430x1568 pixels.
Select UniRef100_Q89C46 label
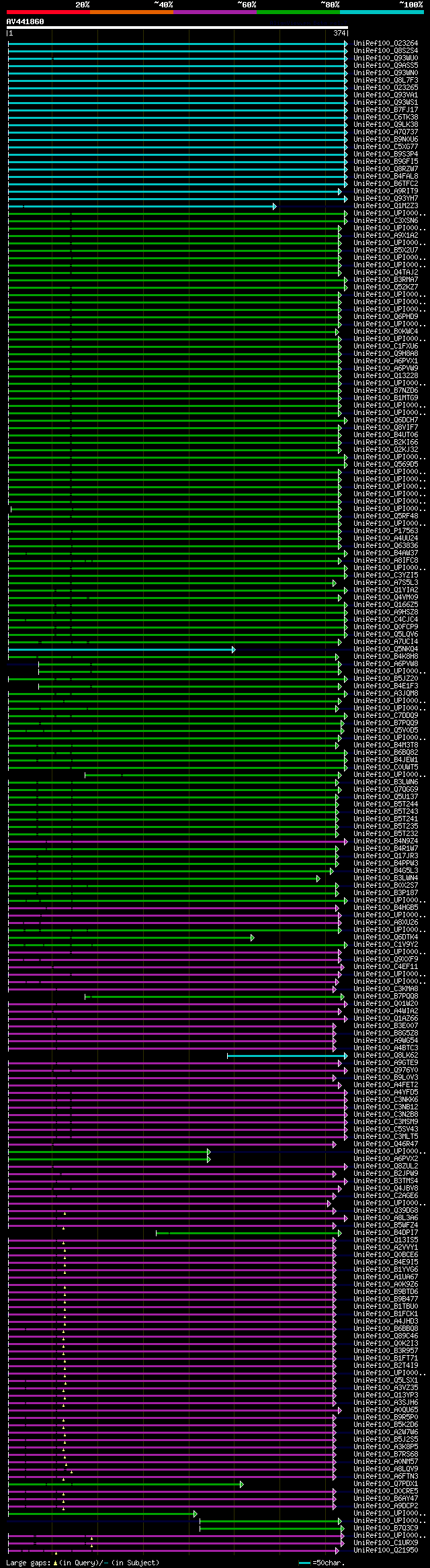386,1336
